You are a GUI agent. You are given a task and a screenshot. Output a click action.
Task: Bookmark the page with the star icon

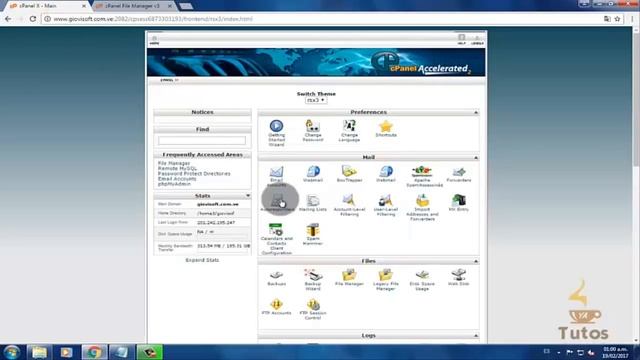click(x=617, y=19)
